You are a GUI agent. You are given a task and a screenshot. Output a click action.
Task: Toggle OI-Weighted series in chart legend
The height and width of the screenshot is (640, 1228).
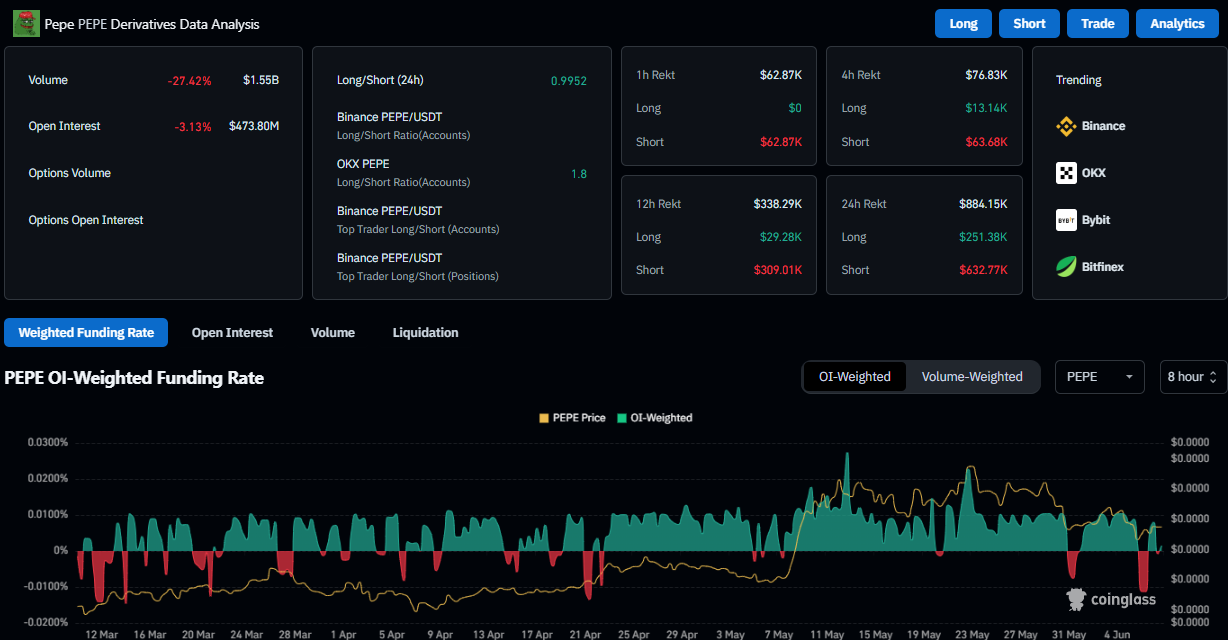[x=654, y=418]
